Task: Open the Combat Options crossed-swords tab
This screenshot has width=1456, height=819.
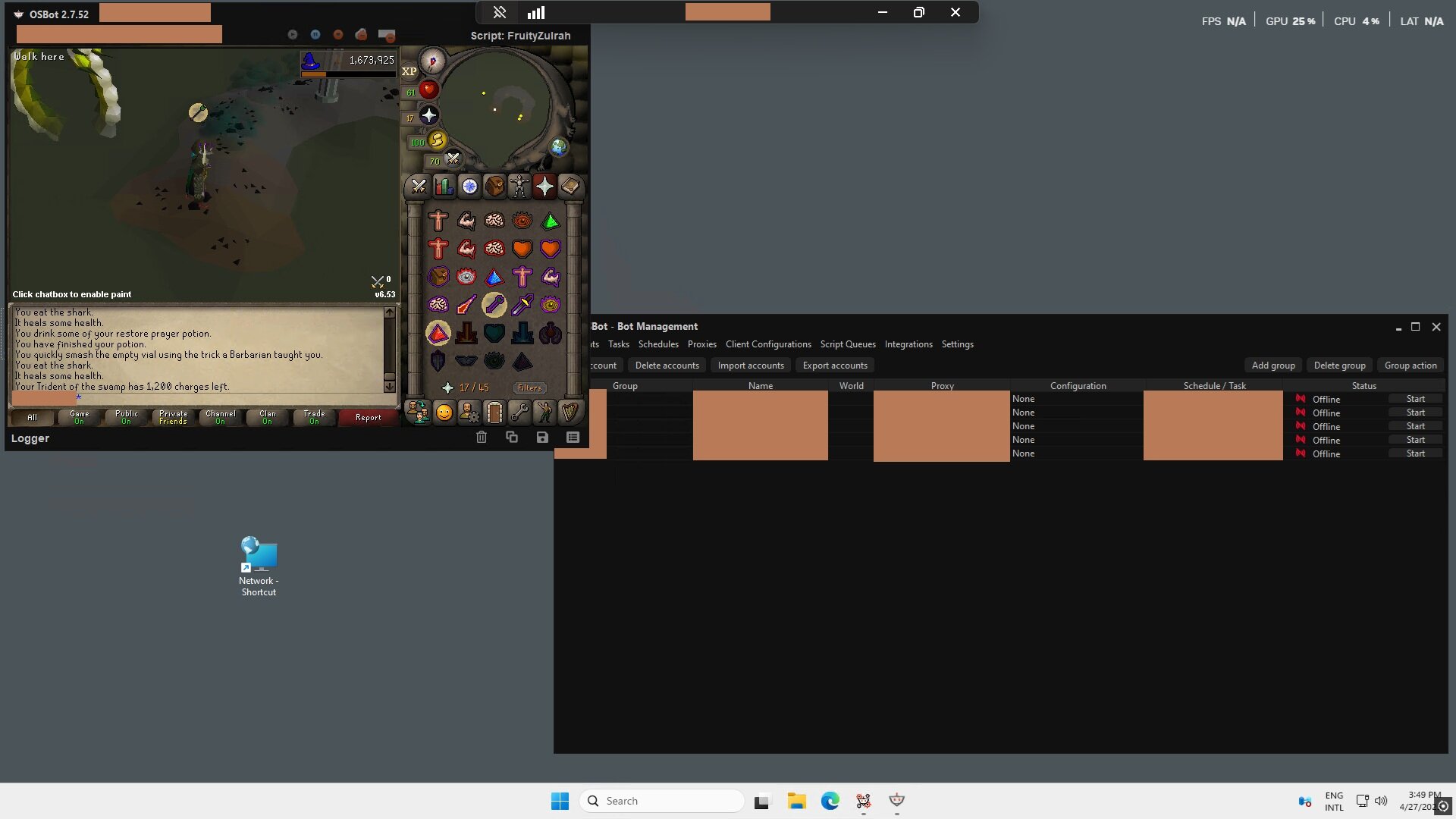Action: pos(419,187)
